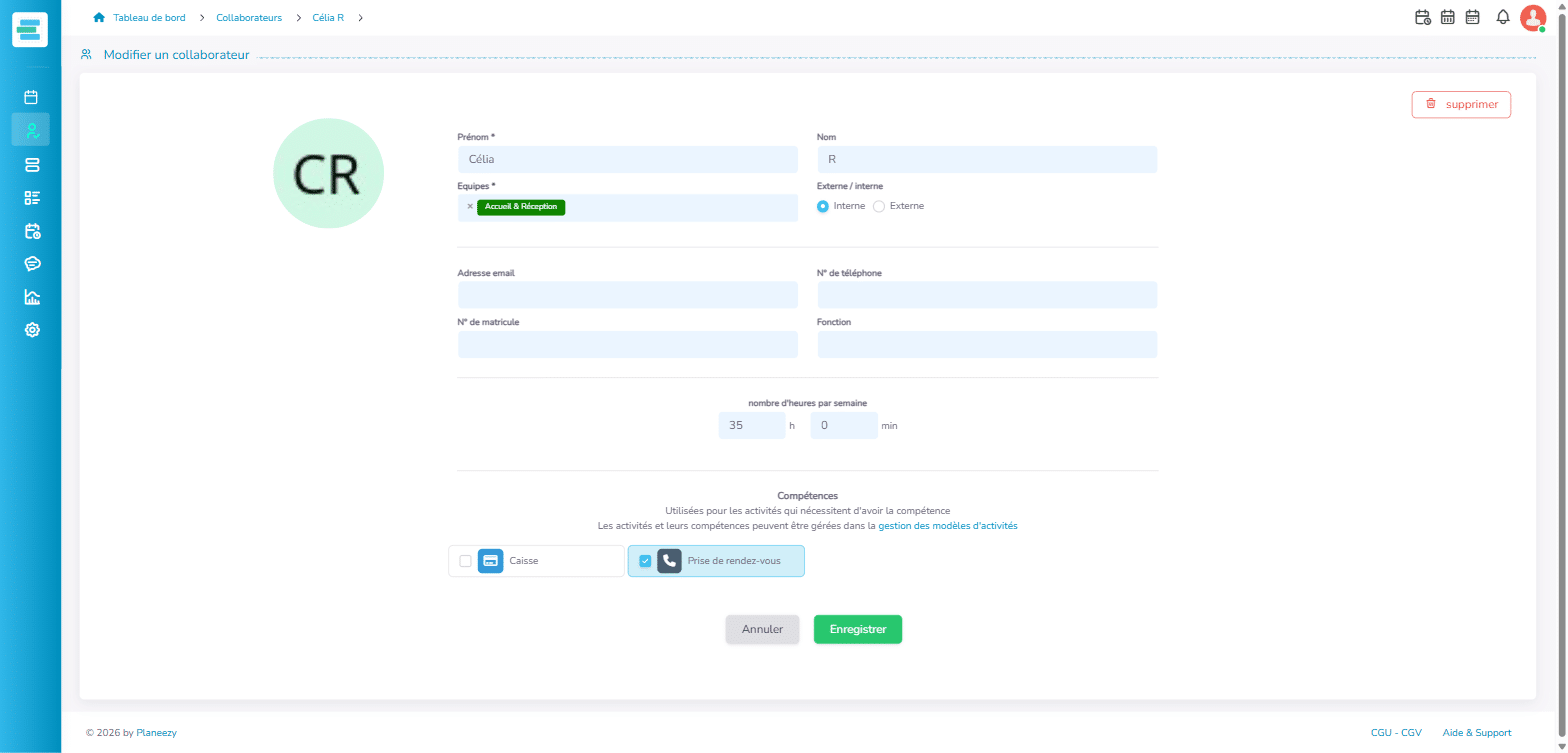Click the minutes field showing 0

coord(844,425)
